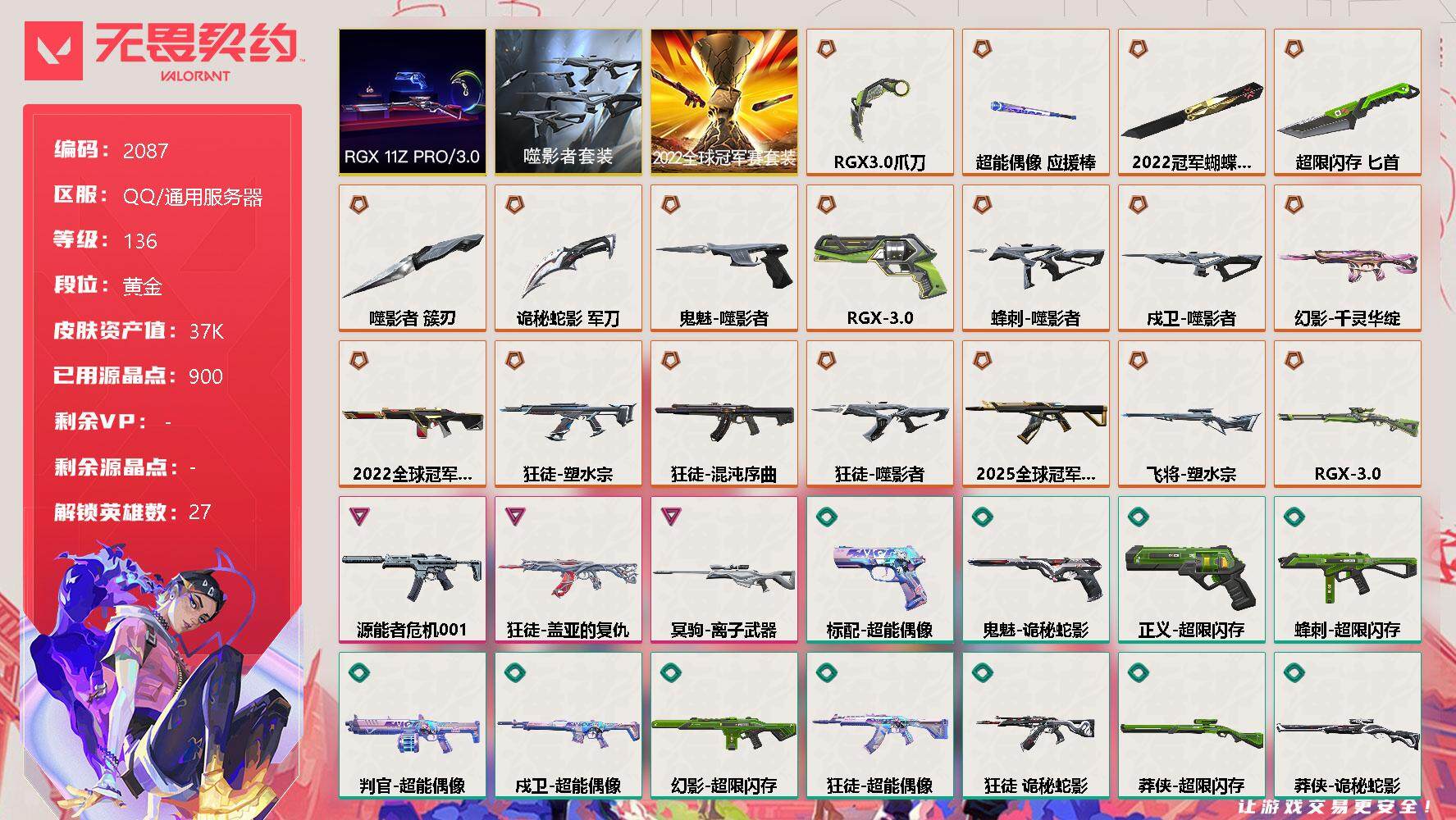Open the RGX 11Z PRO/3.0 bundle thumbnail
The height and width of the screenshot is (820, 1456).
pos(412,102)
